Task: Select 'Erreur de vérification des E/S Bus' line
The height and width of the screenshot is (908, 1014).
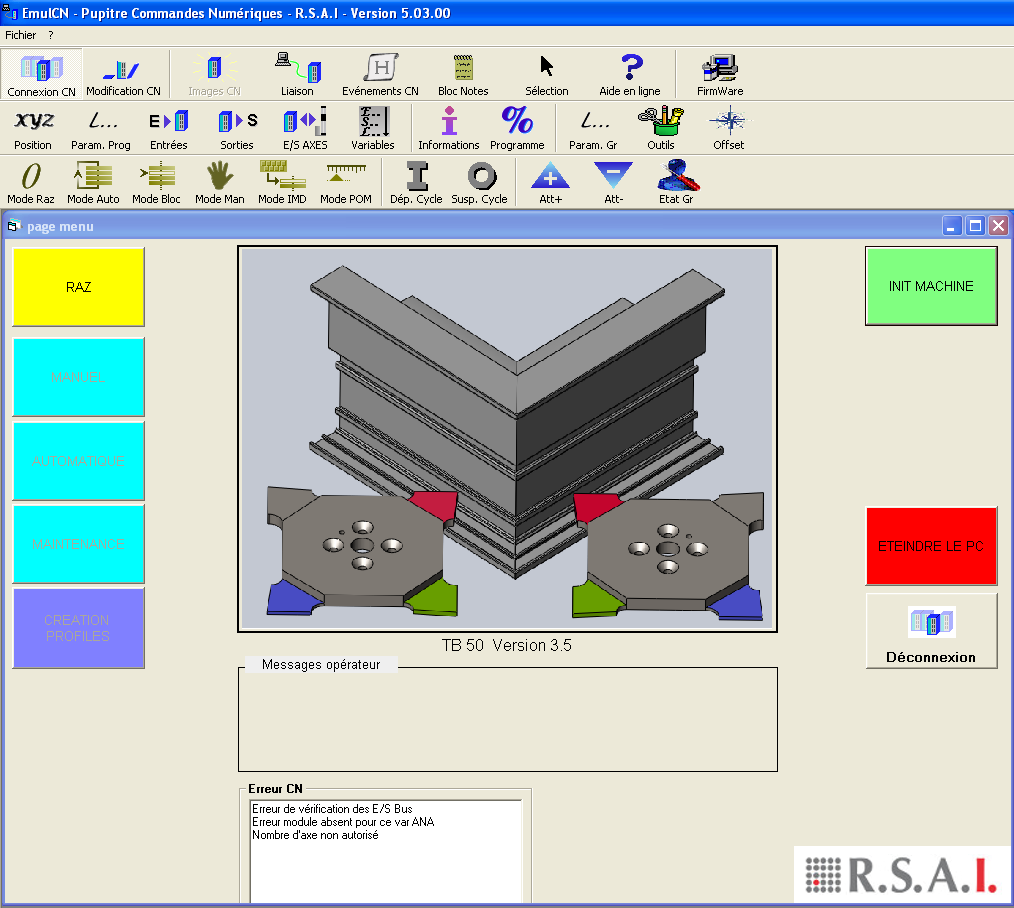Action: (332, 809)
